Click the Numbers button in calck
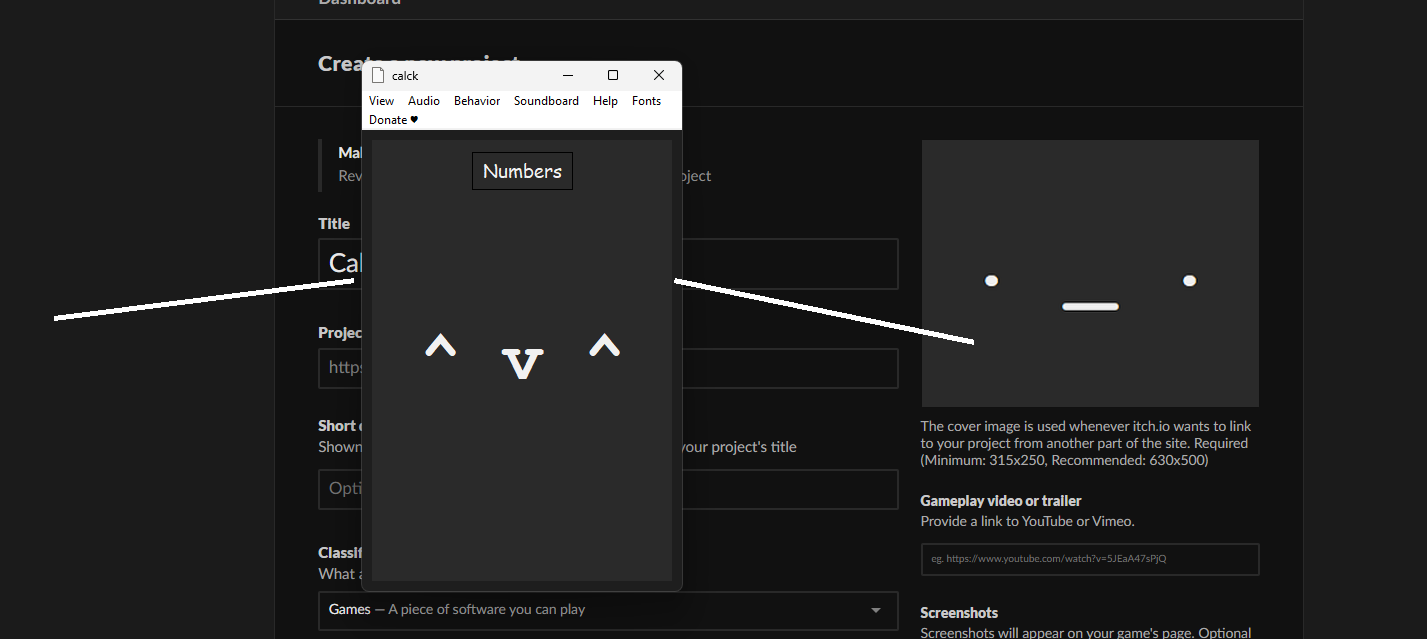The image size is (1427, 639). [x=522, y=171]
